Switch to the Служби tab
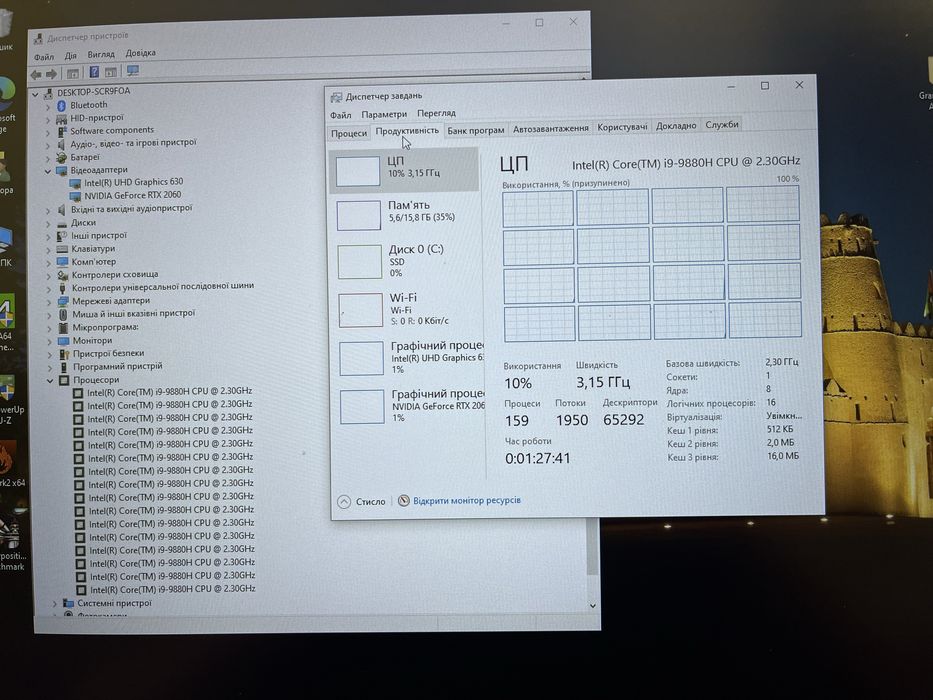This screenshot has width=933, height=700. [x=722, y=124]
